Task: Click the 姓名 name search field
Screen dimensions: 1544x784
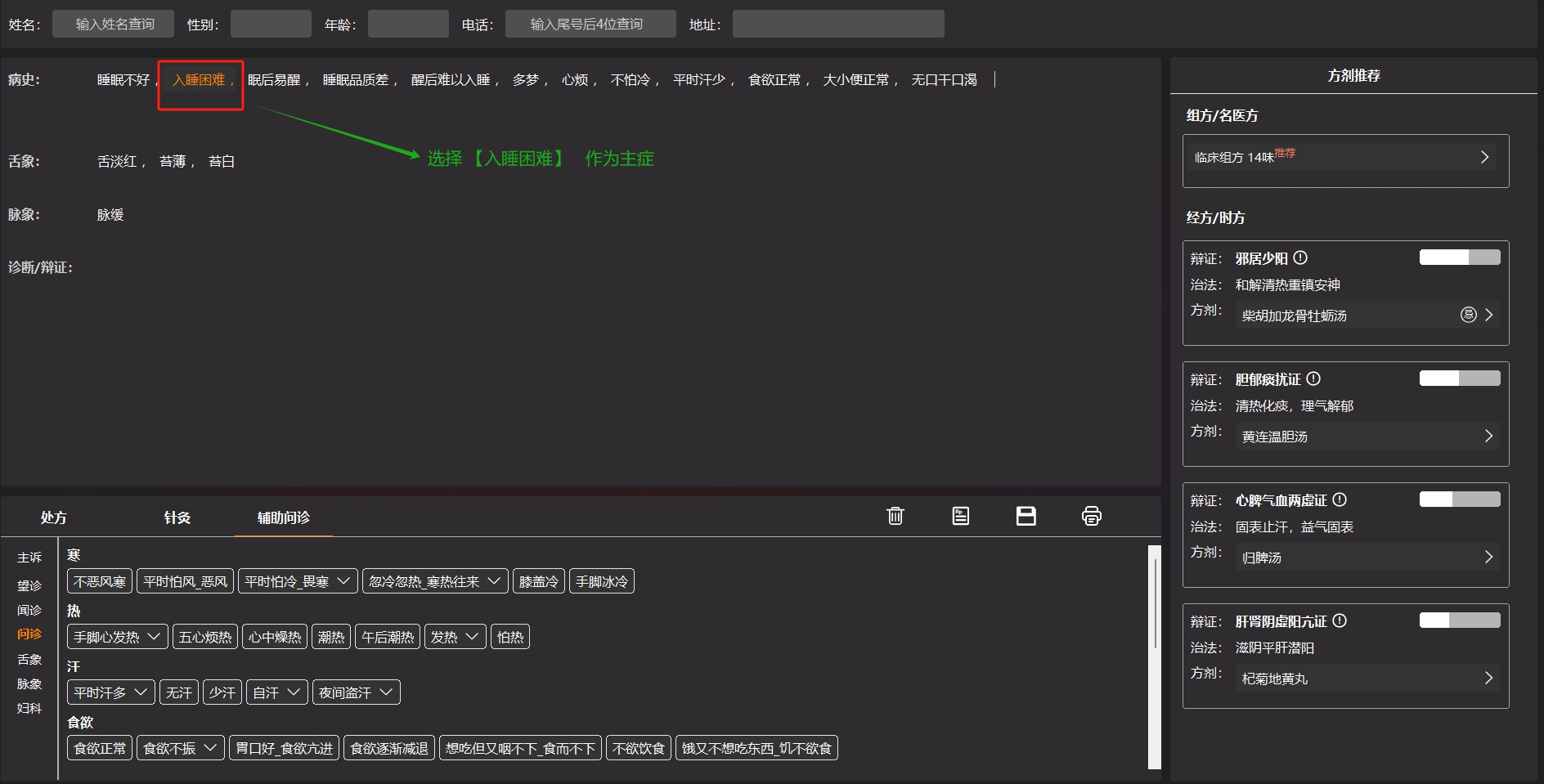Action: pyautogui.click(x=114, y=25)
